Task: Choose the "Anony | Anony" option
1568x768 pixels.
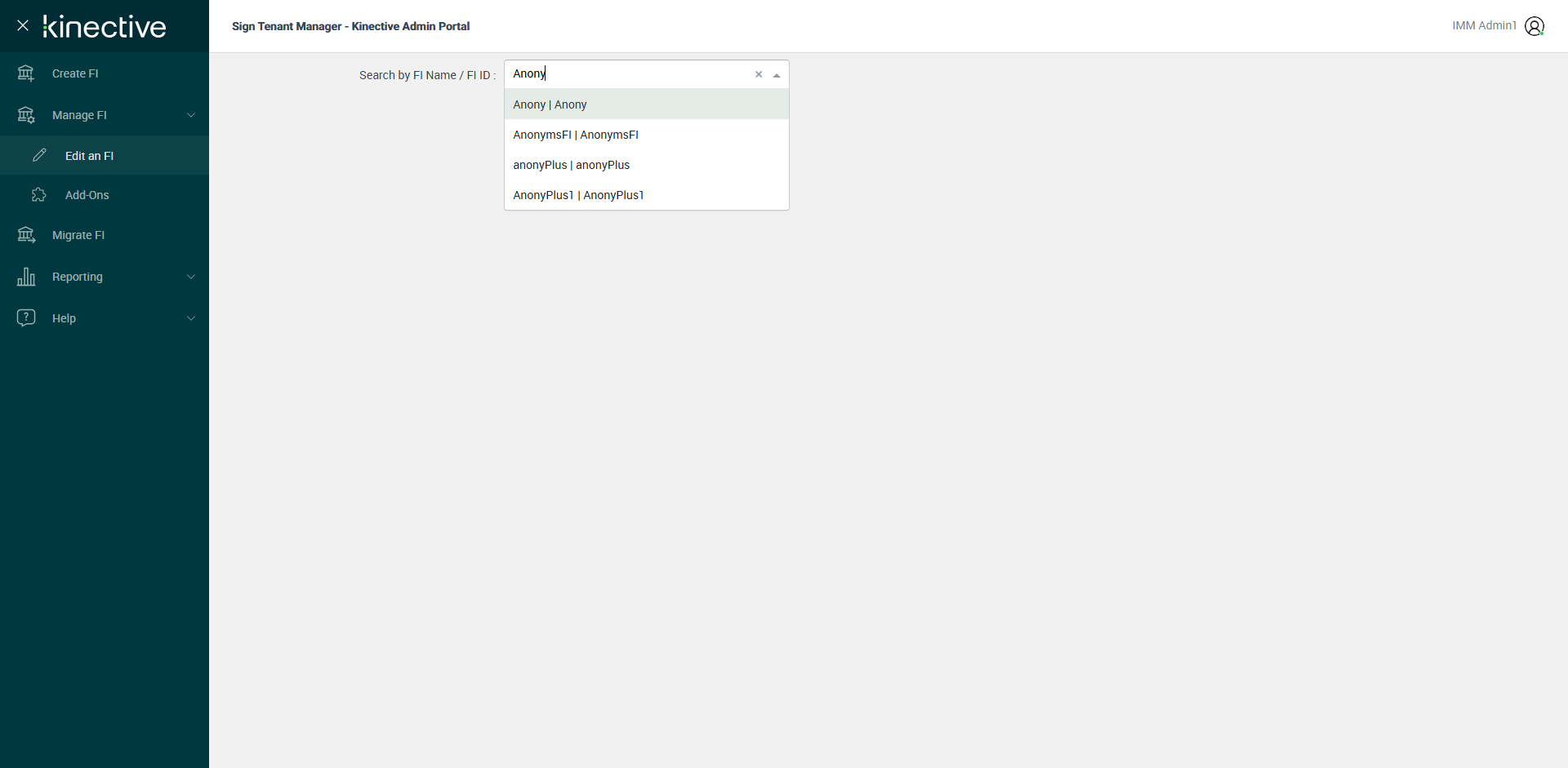Action: 647,104
